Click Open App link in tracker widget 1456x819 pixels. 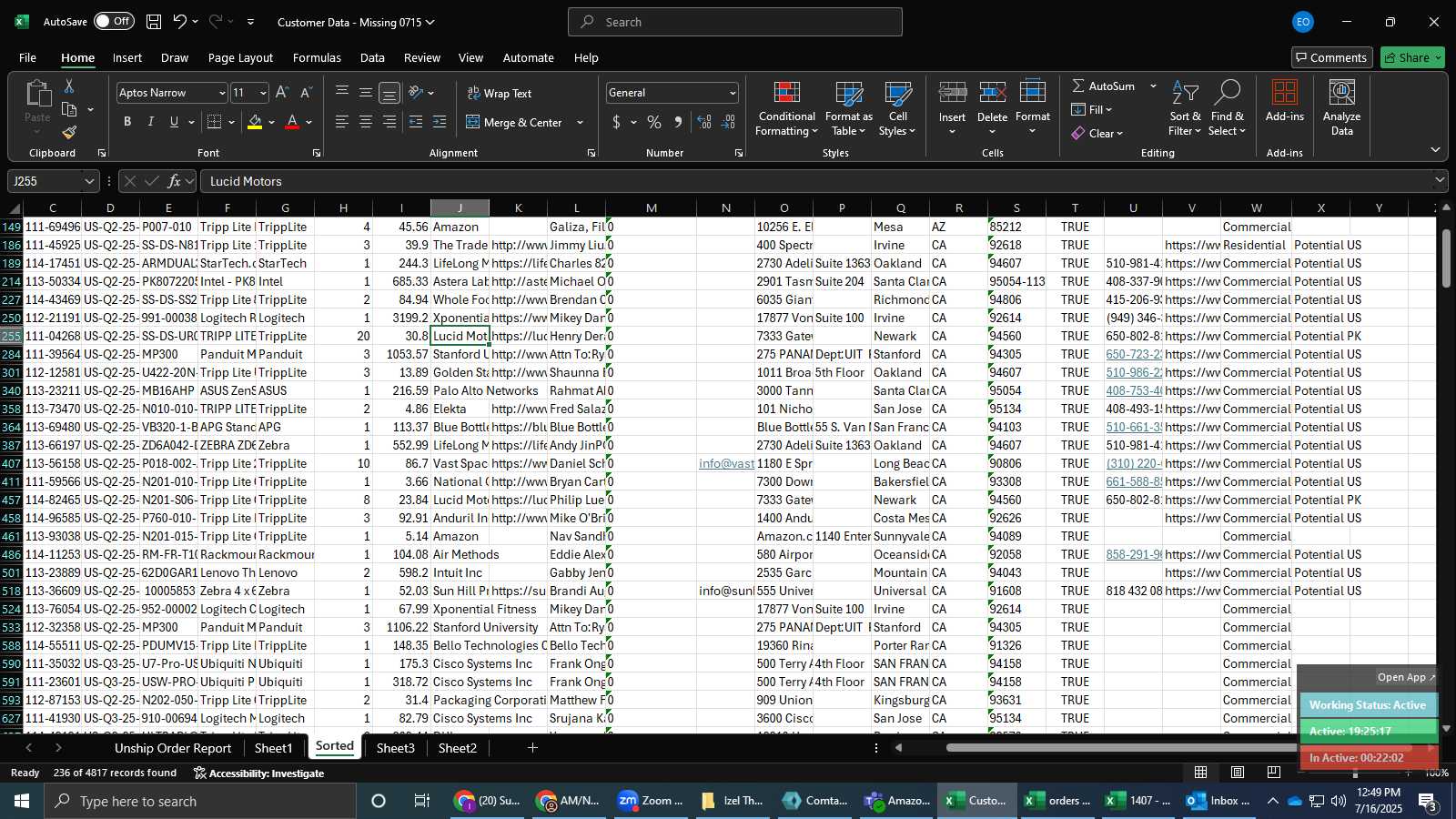pos(1406,677)
